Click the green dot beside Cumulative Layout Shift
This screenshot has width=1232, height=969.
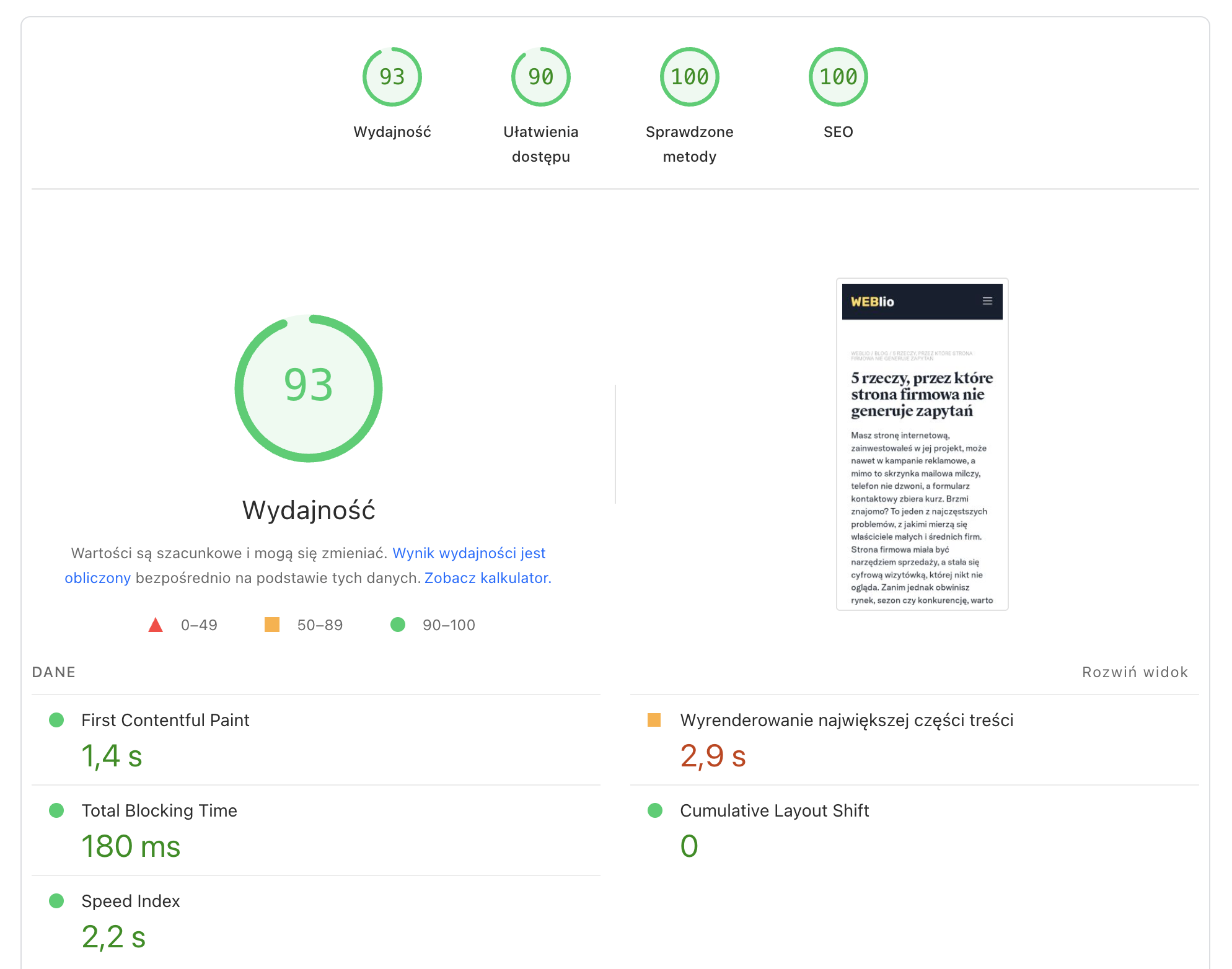click(x=655, y=810)
